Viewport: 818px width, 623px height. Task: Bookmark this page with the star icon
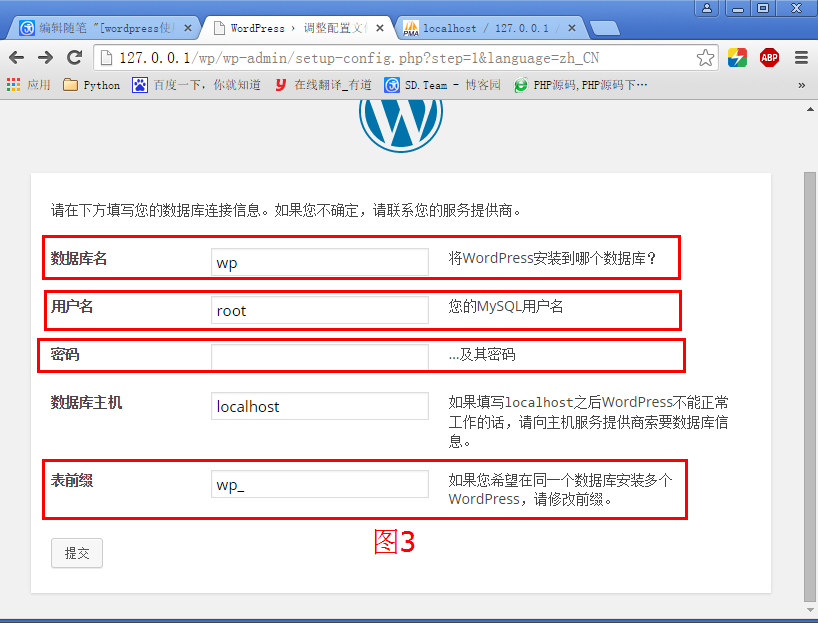tap(705, 57)
